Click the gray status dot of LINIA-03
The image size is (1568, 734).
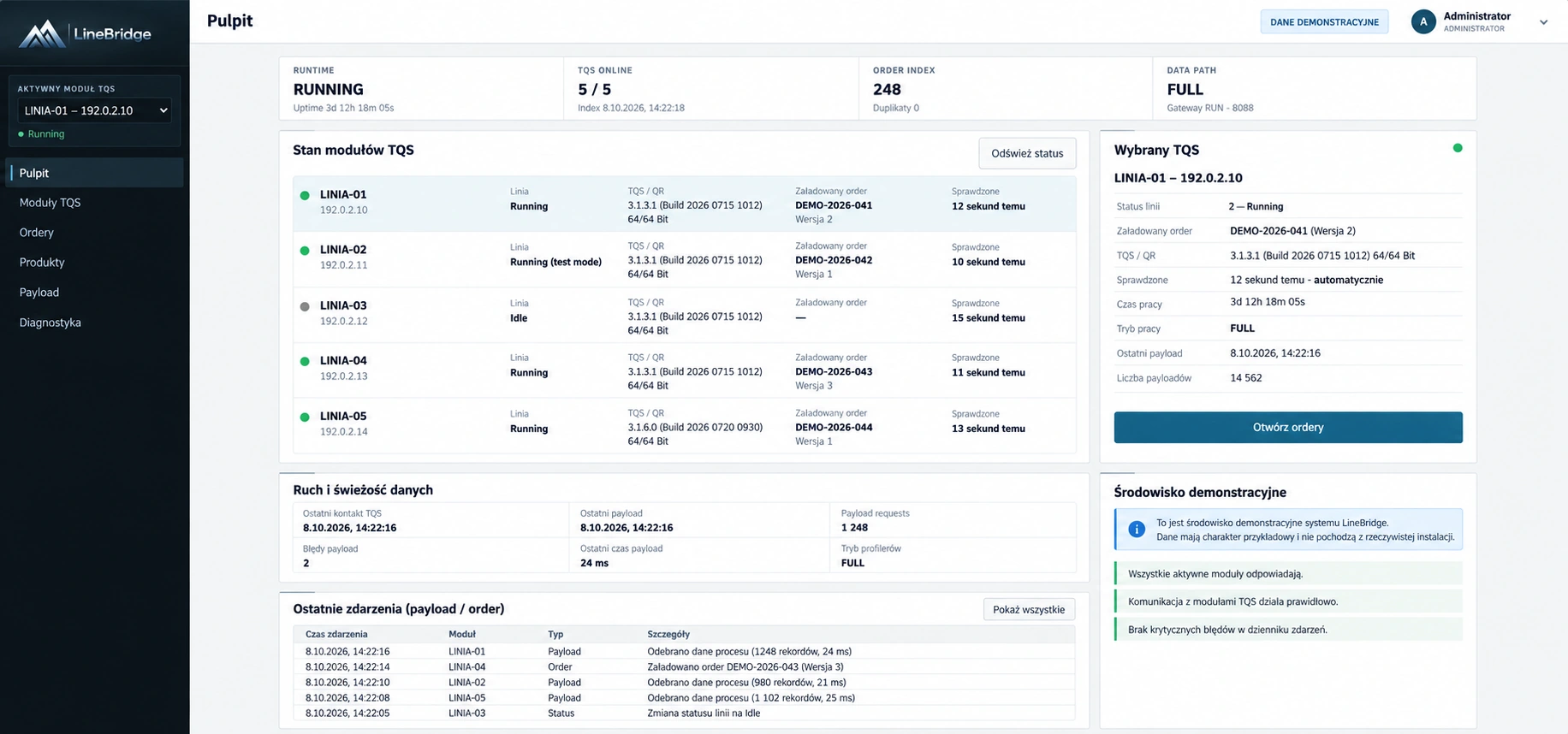tap(305, 306)
